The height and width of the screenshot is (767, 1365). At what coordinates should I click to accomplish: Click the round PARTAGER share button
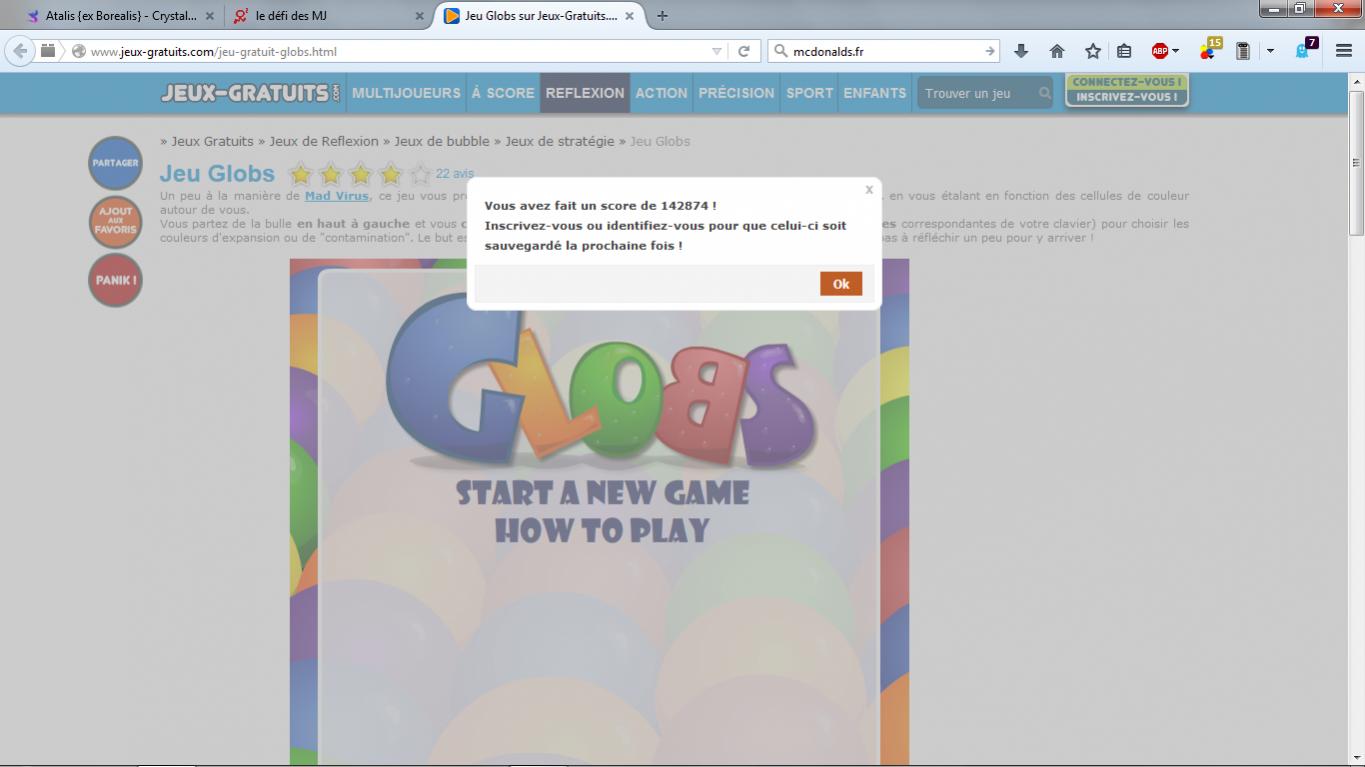(x=115, y=163)
